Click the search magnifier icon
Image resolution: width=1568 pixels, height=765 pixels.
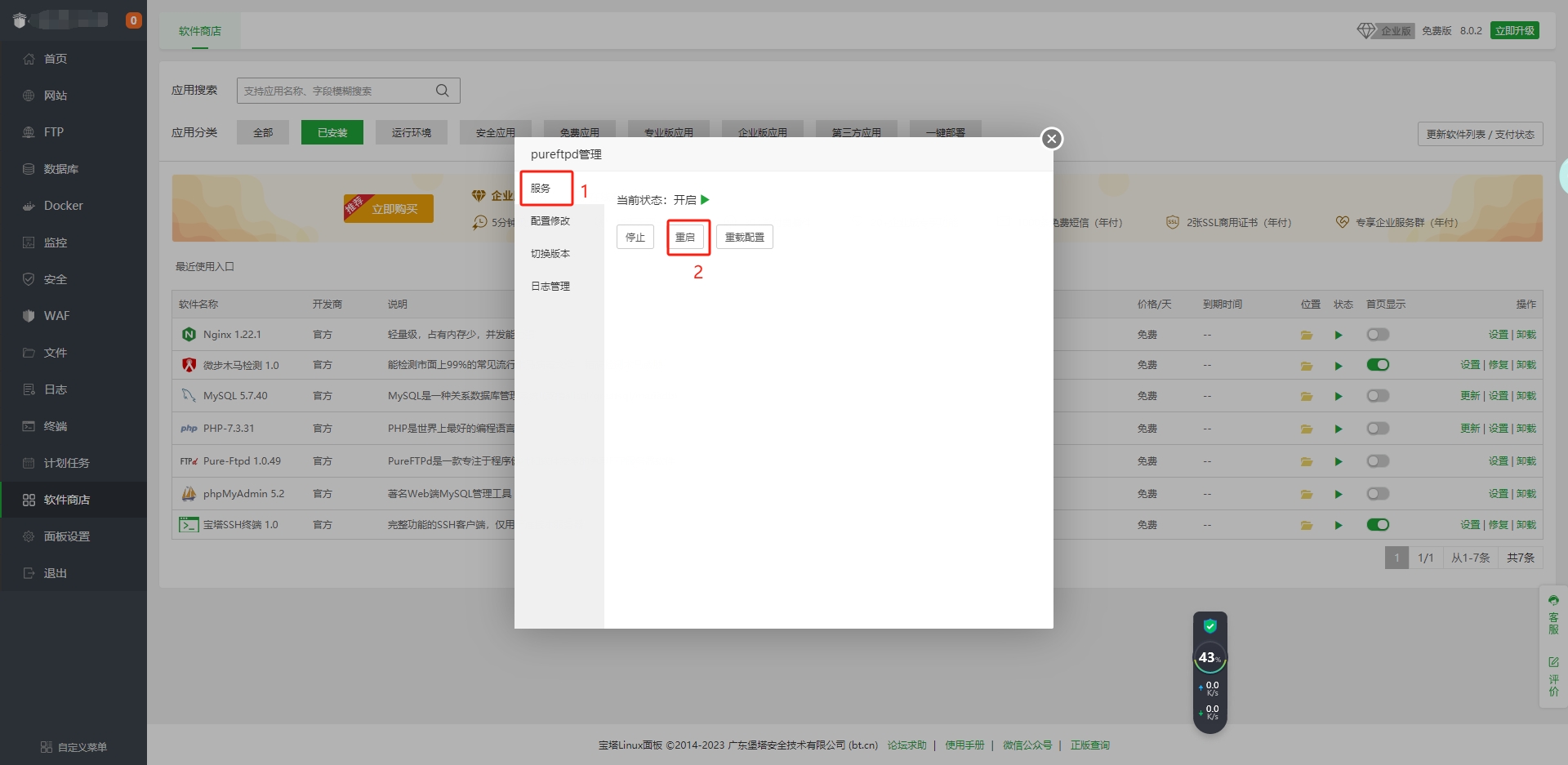pos(443,91)
